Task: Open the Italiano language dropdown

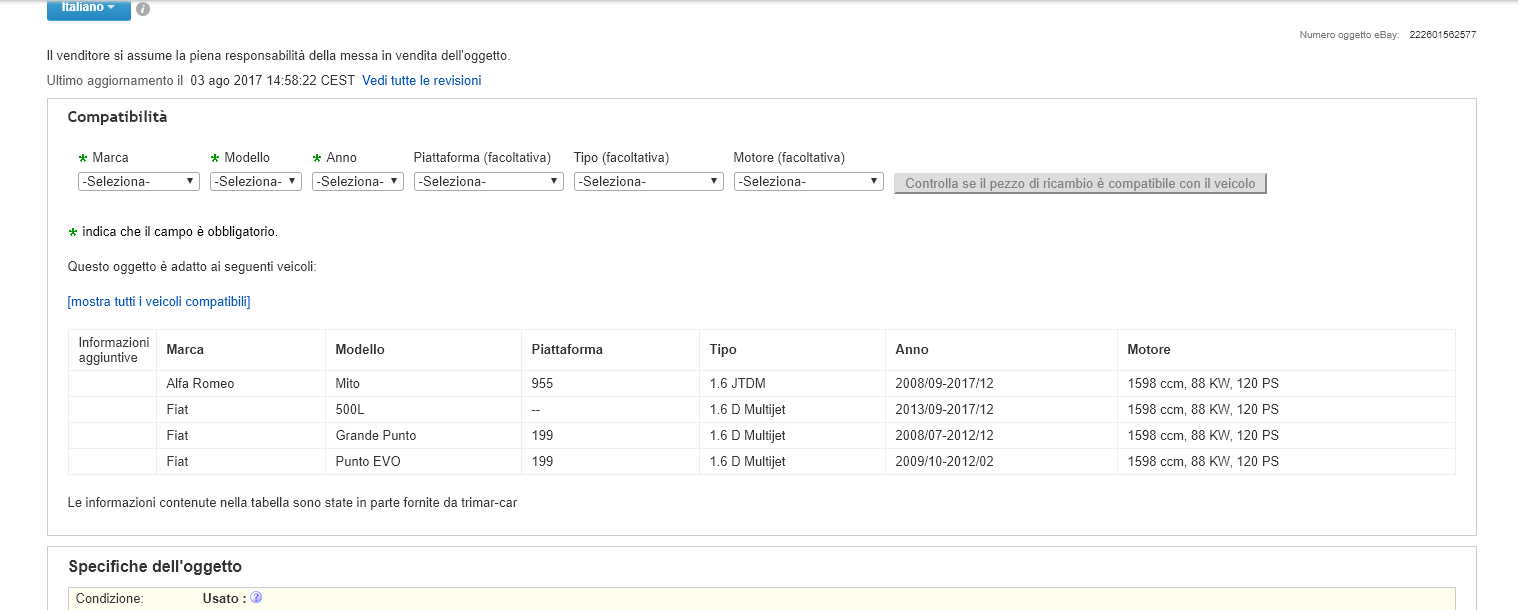Action: (x=88, y=7)
